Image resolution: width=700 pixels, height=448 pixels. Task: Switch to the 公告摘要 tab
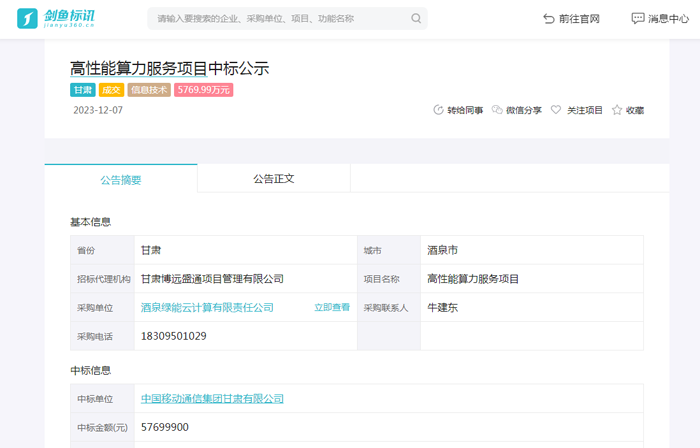(121, 179)
